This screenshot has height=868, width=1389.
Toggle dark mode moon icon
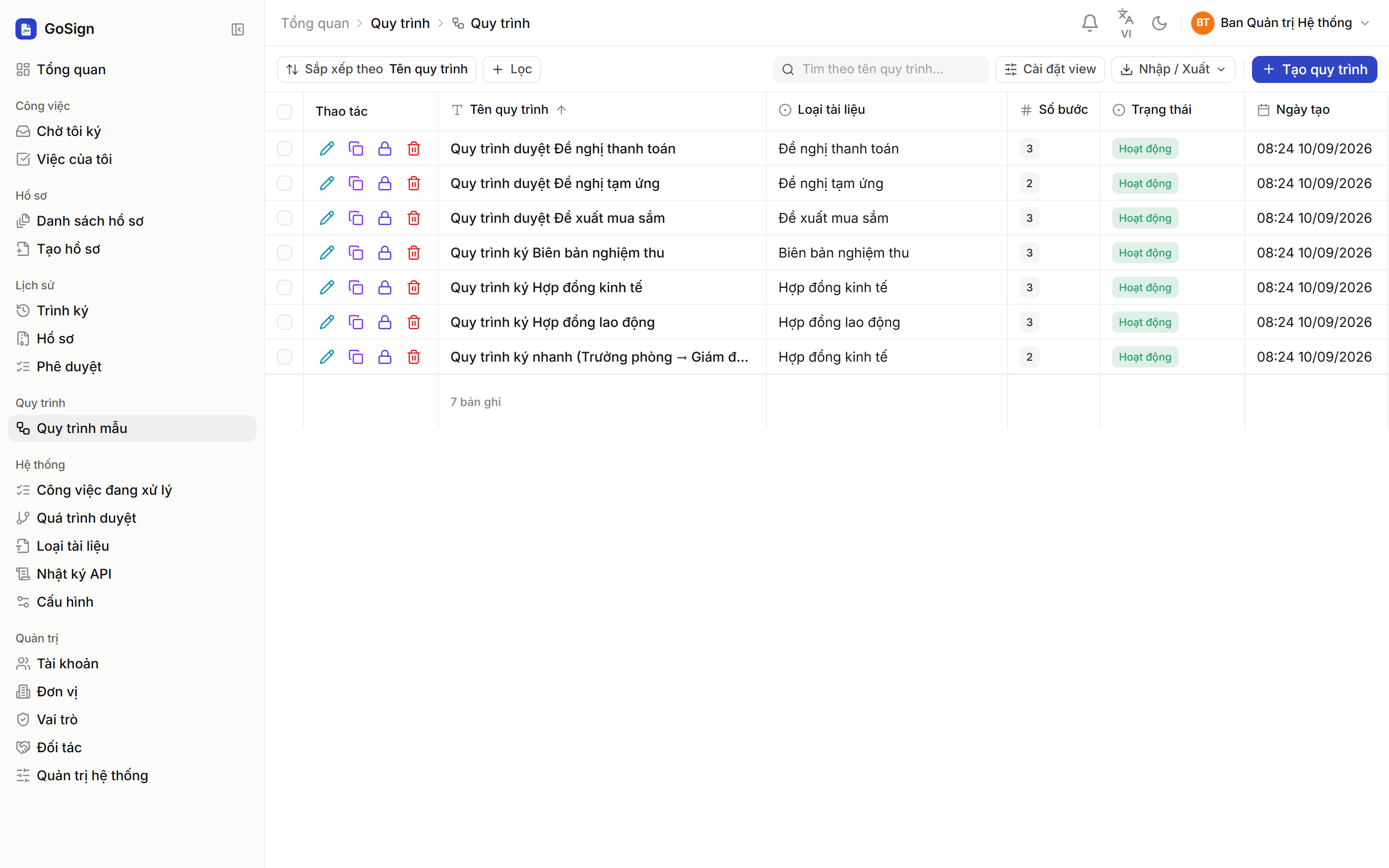coord(1159,23)
